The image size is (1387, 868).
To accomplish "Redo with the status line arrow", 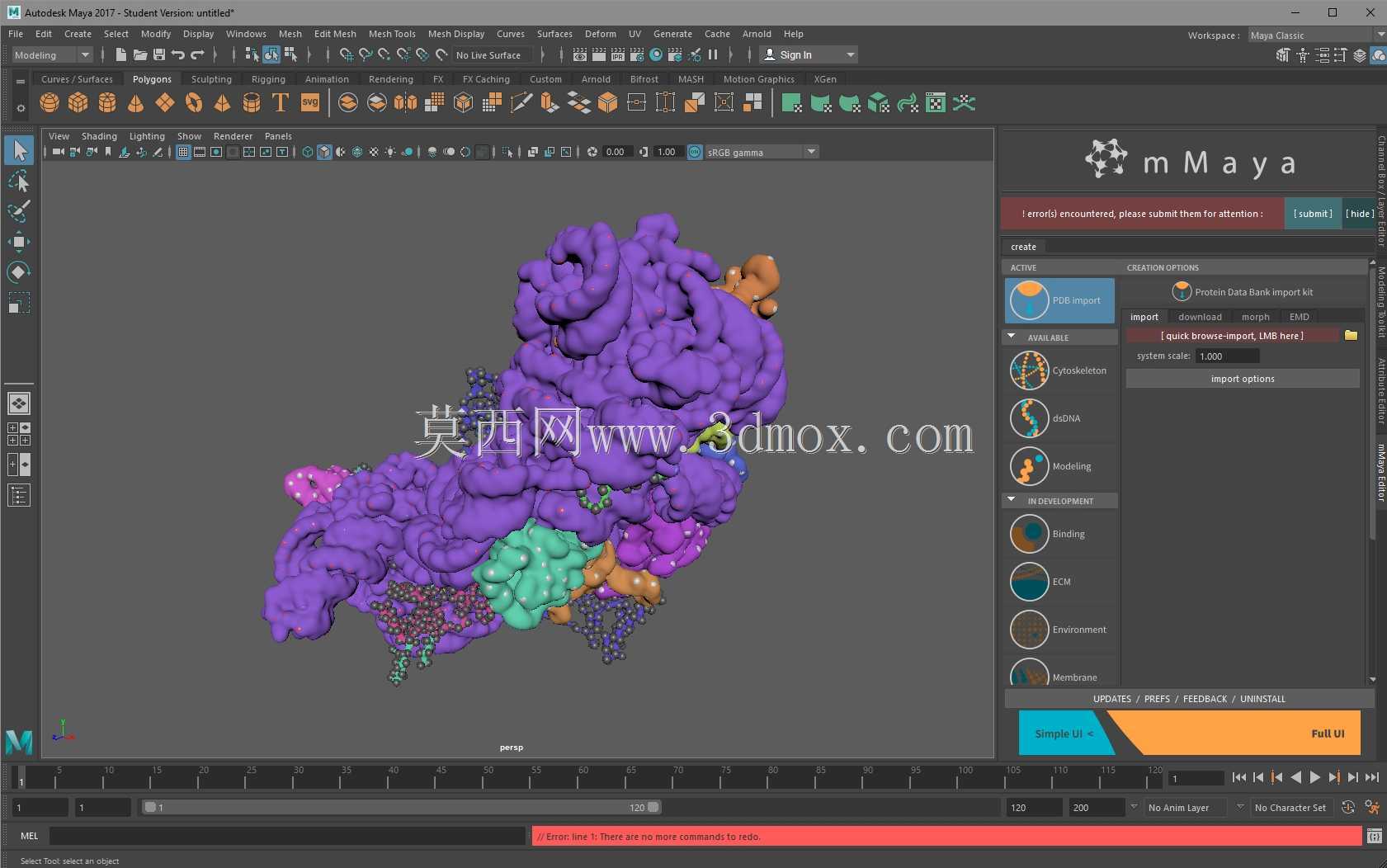I will (x=197, y=55).
